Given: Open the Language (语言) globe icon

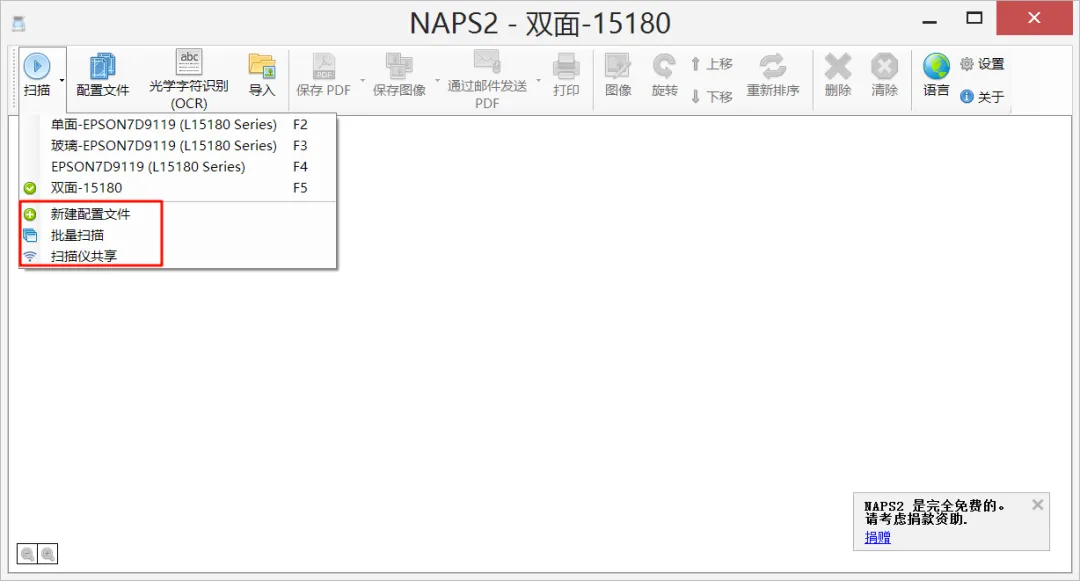Looking at the screenshot, I should (x=936, y=67).
